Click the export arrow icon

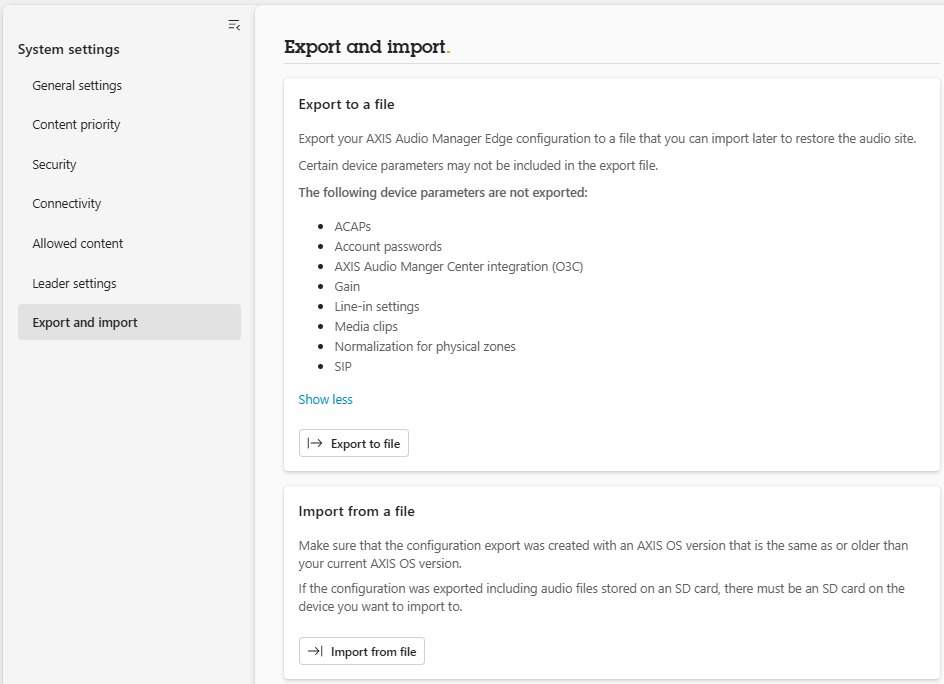[x=315, y=443]
